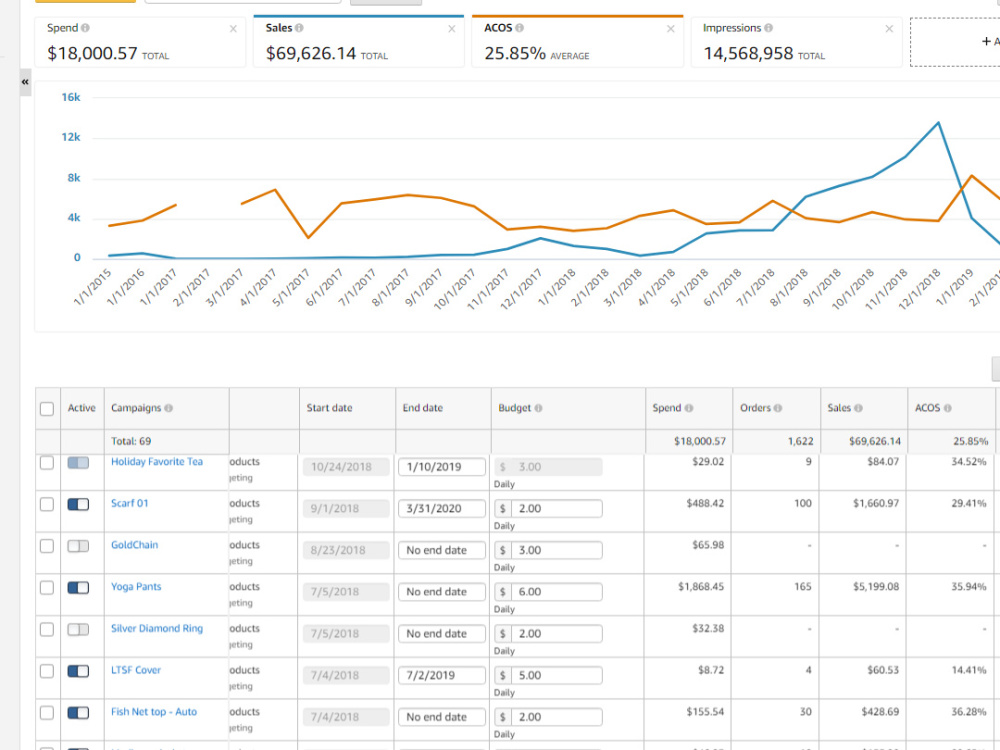1000x750 pixels.
Task: Edit Yoga Pants daily budget 6.00 field
Action: coord(556,592)
